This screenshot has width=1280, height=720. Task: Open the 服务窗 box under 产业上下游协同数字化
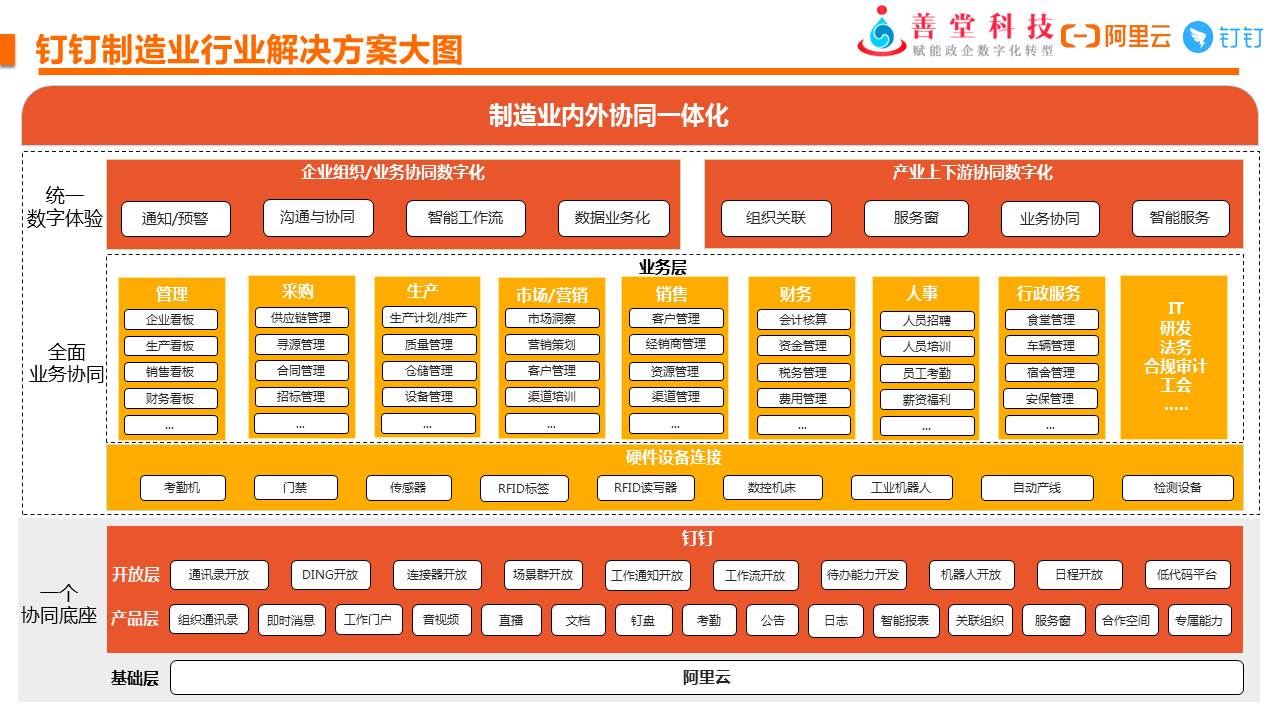916,218
